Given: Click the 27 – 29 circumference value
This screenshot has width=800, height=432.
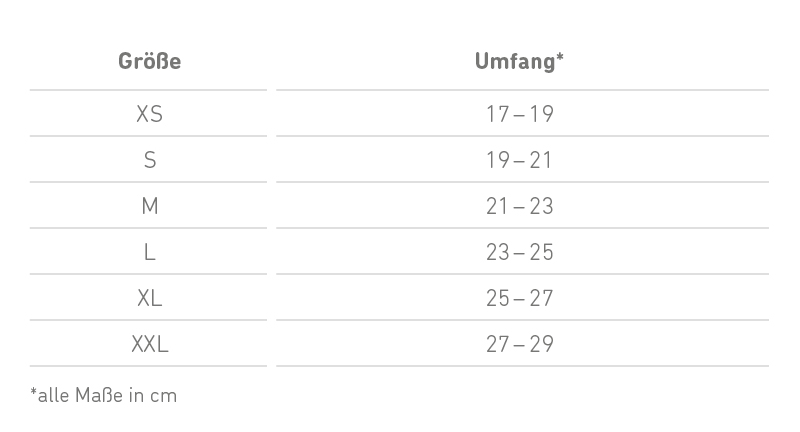Looking at the screenshot, I should pyautogui.click(x=520, y=344).
